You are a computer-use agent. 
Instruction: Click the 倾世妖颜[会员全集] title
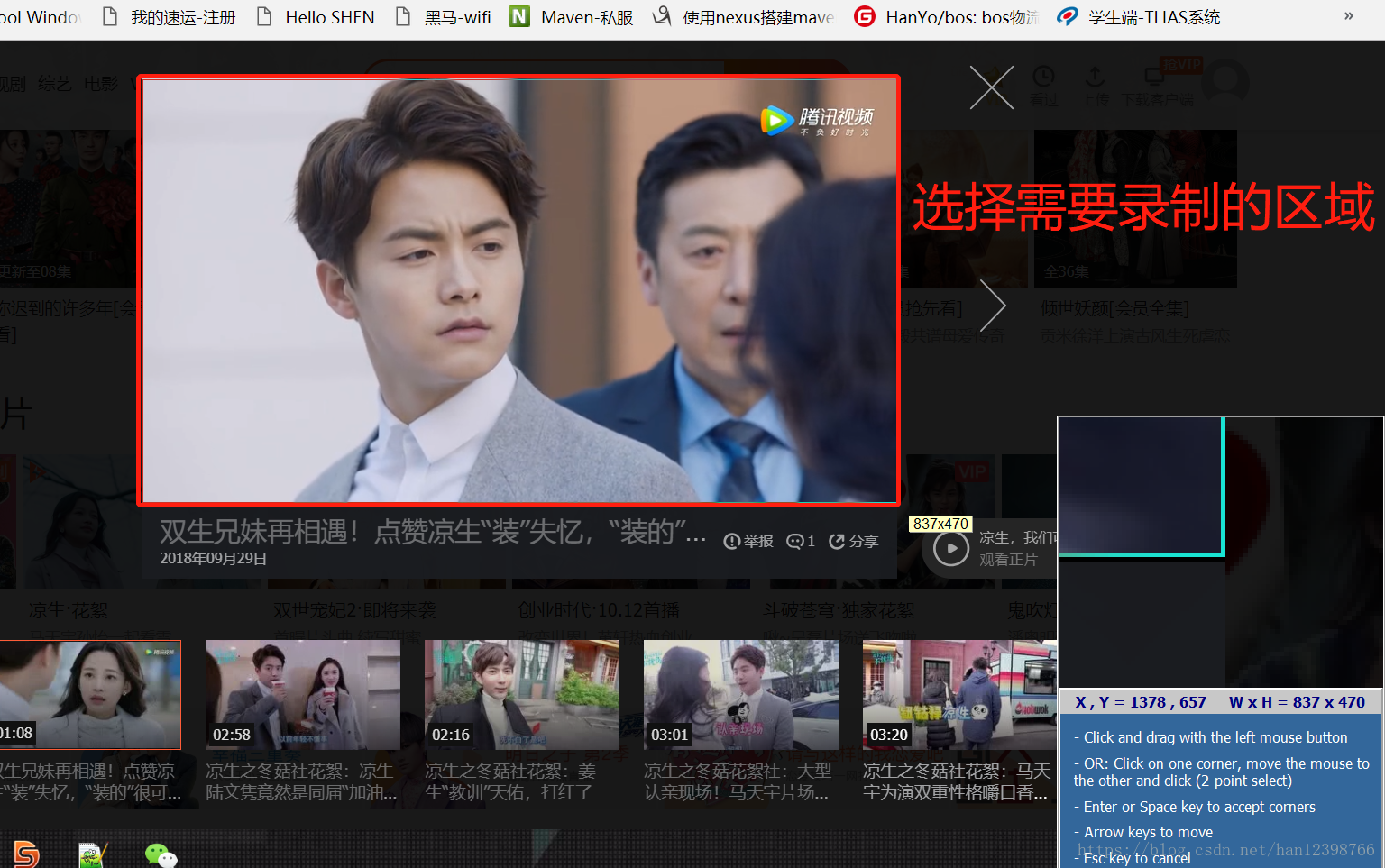point(1114,308)
